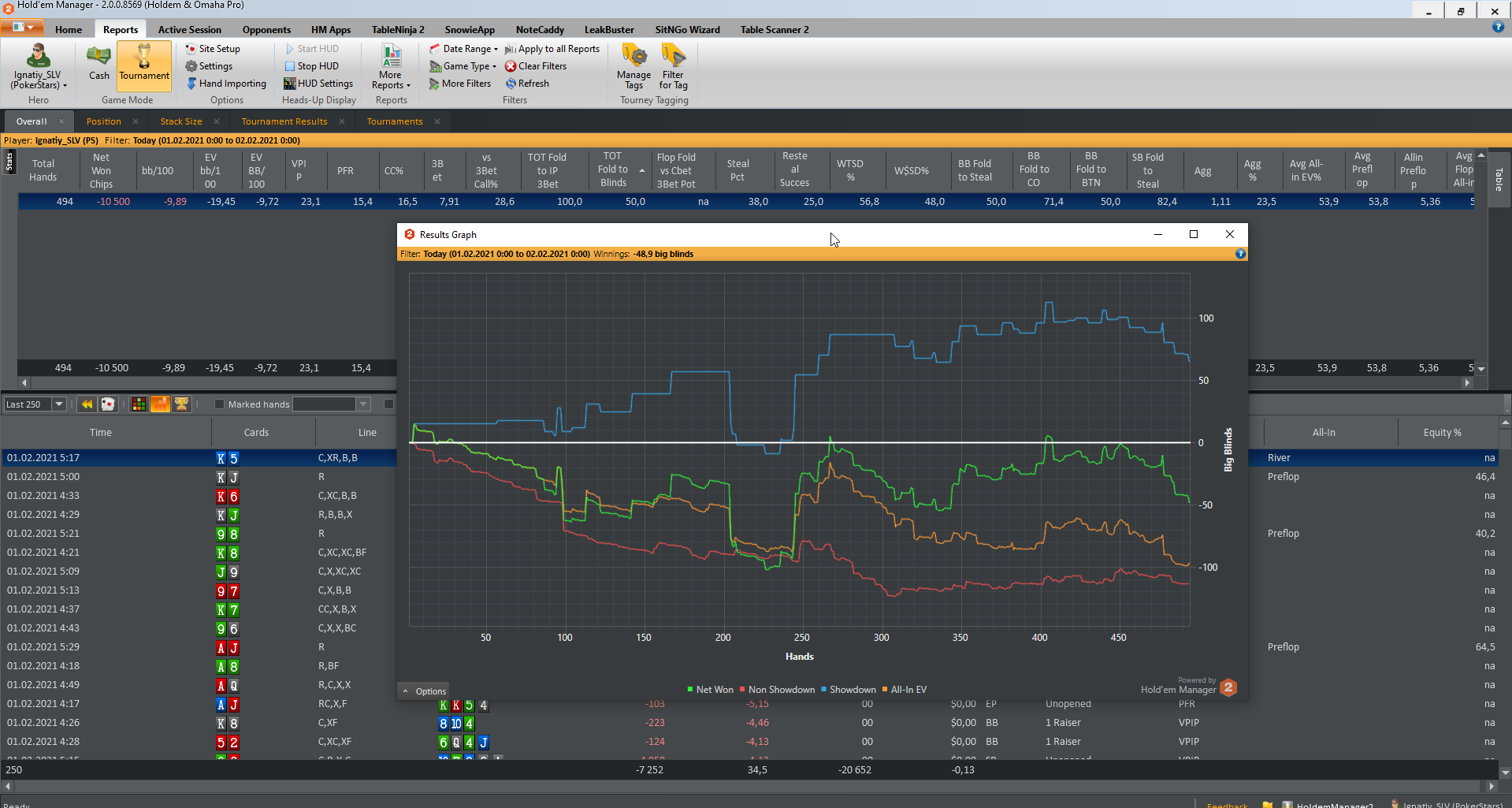Close the Tournament Results report tab
Viewport: 1512px width, 808px height.
click(x=342, y=121)
